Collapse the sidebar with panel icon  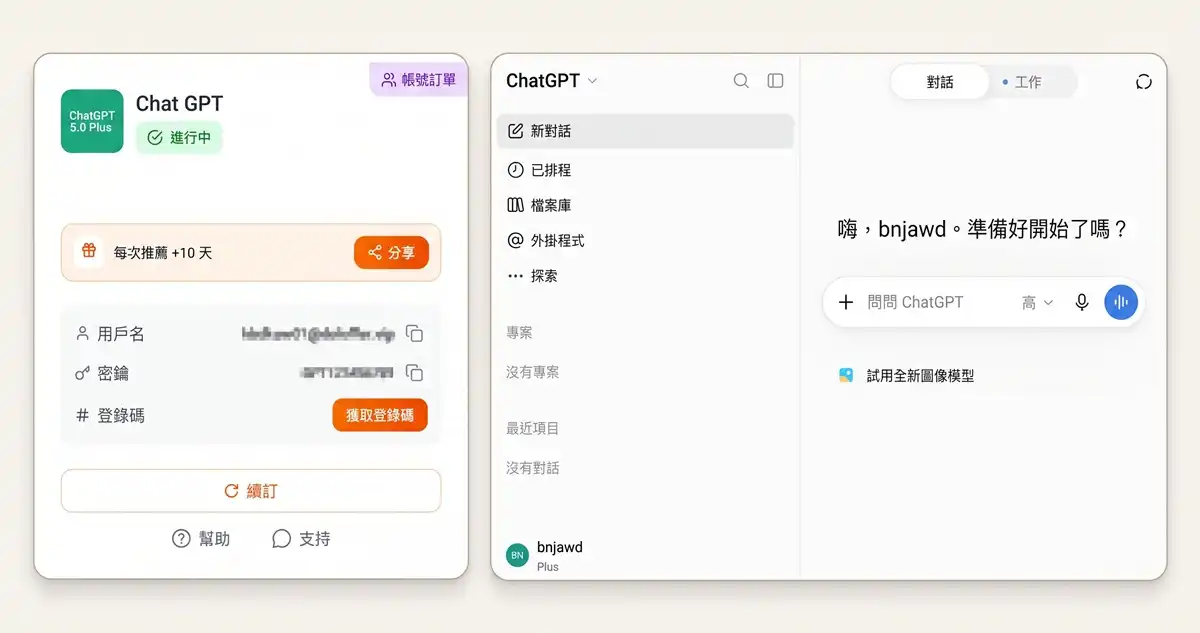775,81
